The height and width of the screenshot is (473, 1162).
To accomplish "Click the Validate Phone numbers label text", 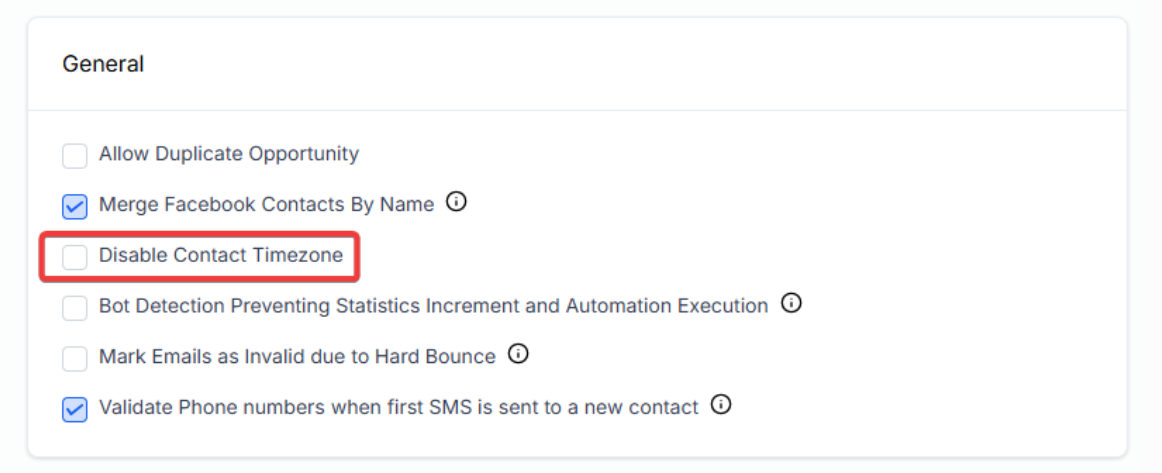I will click(x=398, y=407).
